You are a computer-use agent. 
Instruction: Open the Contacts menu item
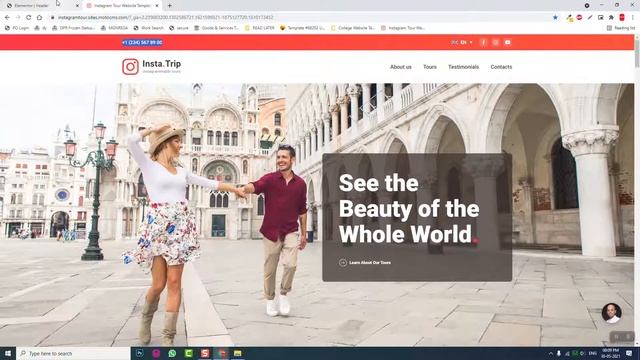point(501,67)
